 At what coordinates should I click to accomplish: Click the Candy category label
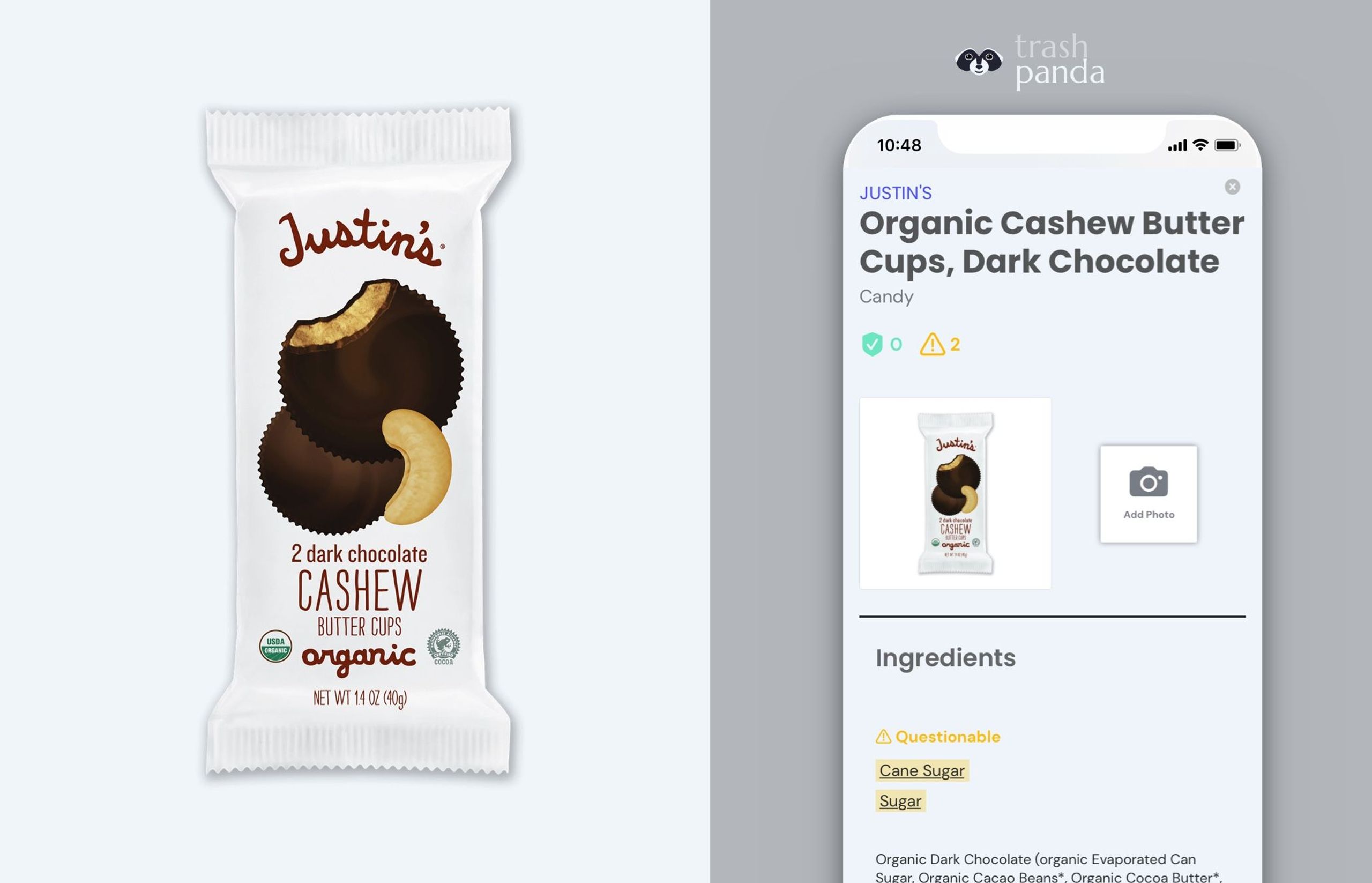(x=886, y=296)
